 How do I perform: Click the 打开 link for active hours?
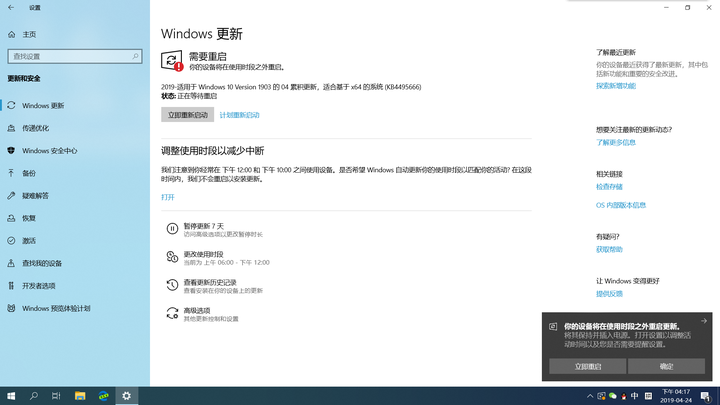tap(168, 197)
